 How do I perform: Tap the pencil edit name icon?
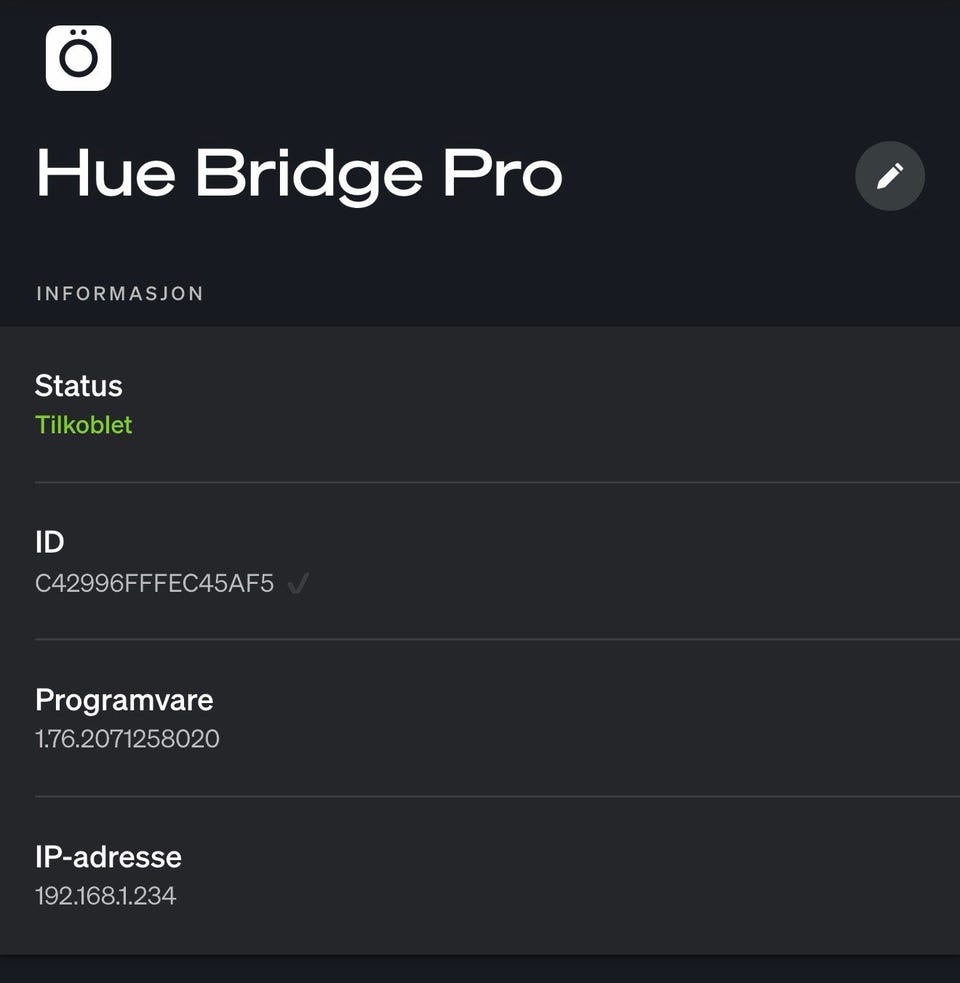click(889, 176)
